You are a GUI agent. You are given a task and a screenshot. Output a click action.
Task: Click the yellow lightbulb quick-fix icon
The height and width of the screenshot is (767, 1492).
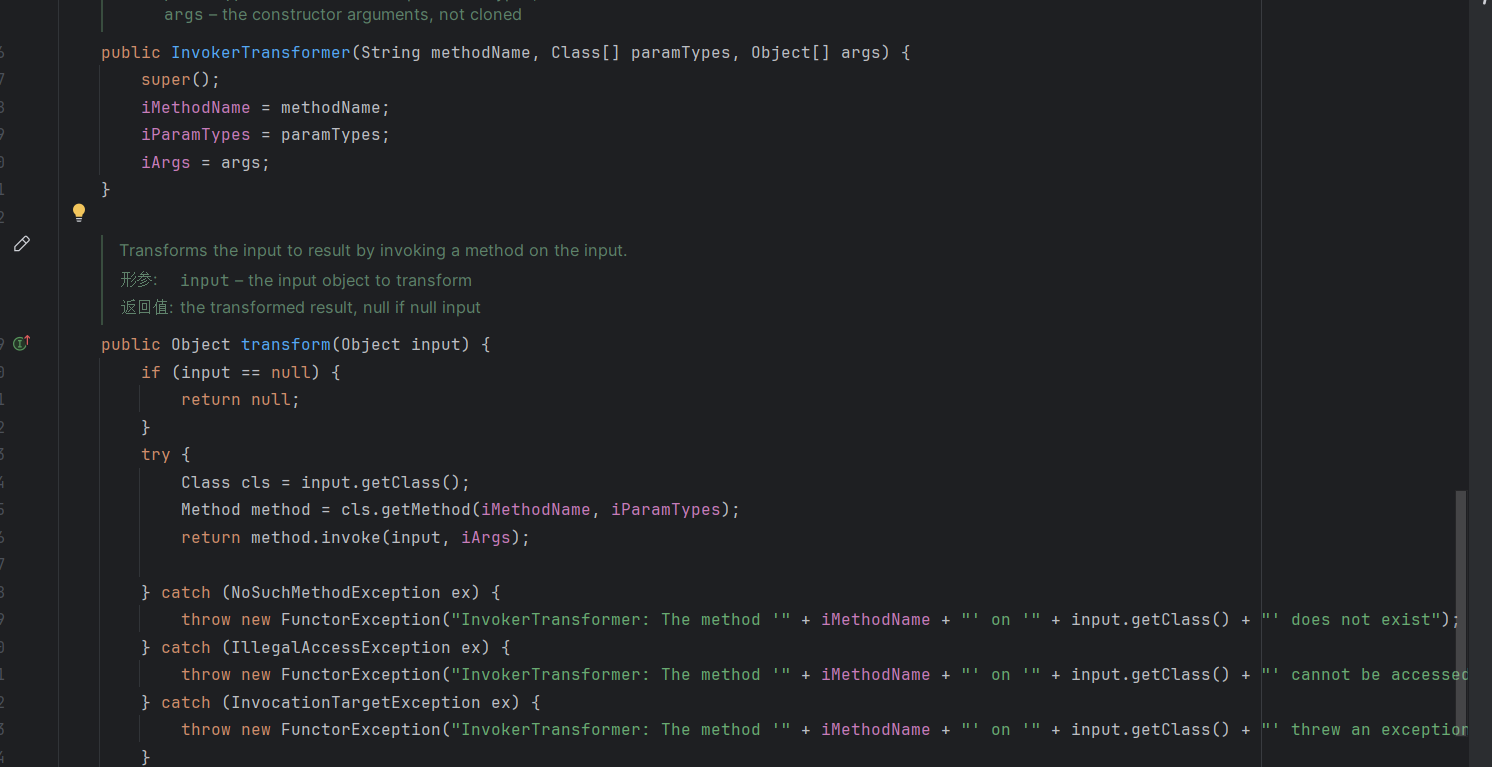pyautogui.click(x=79, y=212)
